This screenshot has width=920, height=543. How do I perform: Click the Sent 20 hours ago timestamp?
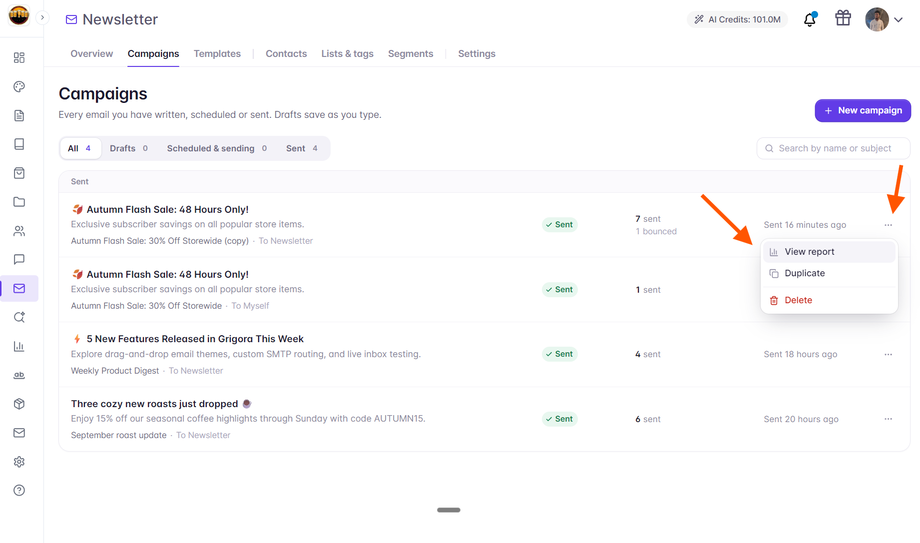(801, 419)
